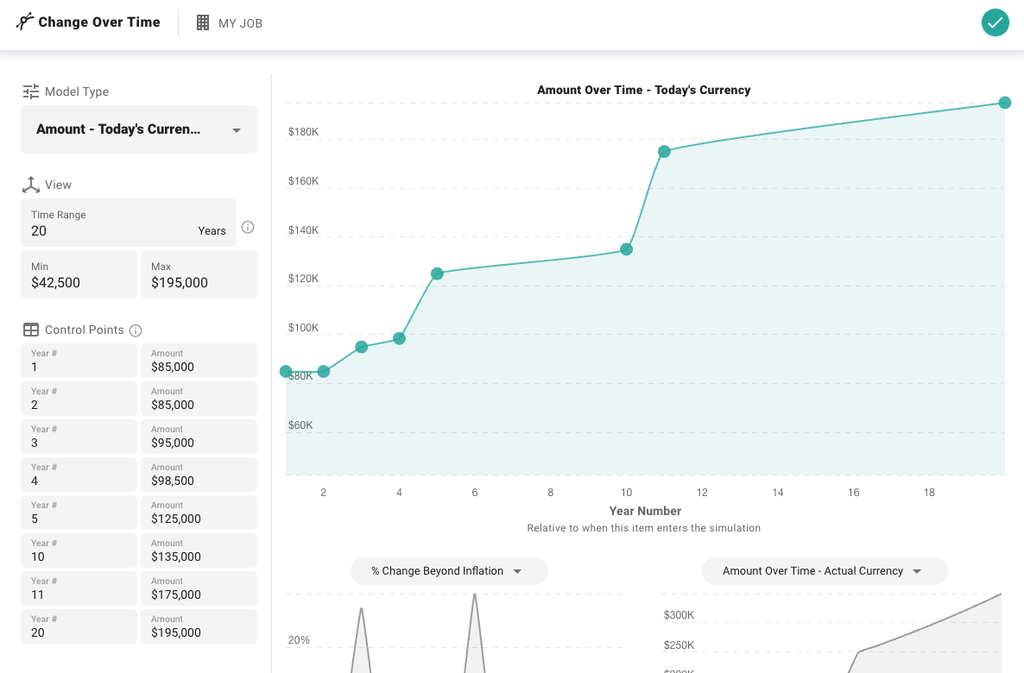The width and height of the screenshot is (1024, 673).
Task: Switch to the MY JOB tab
Action: tap(229, 22)
